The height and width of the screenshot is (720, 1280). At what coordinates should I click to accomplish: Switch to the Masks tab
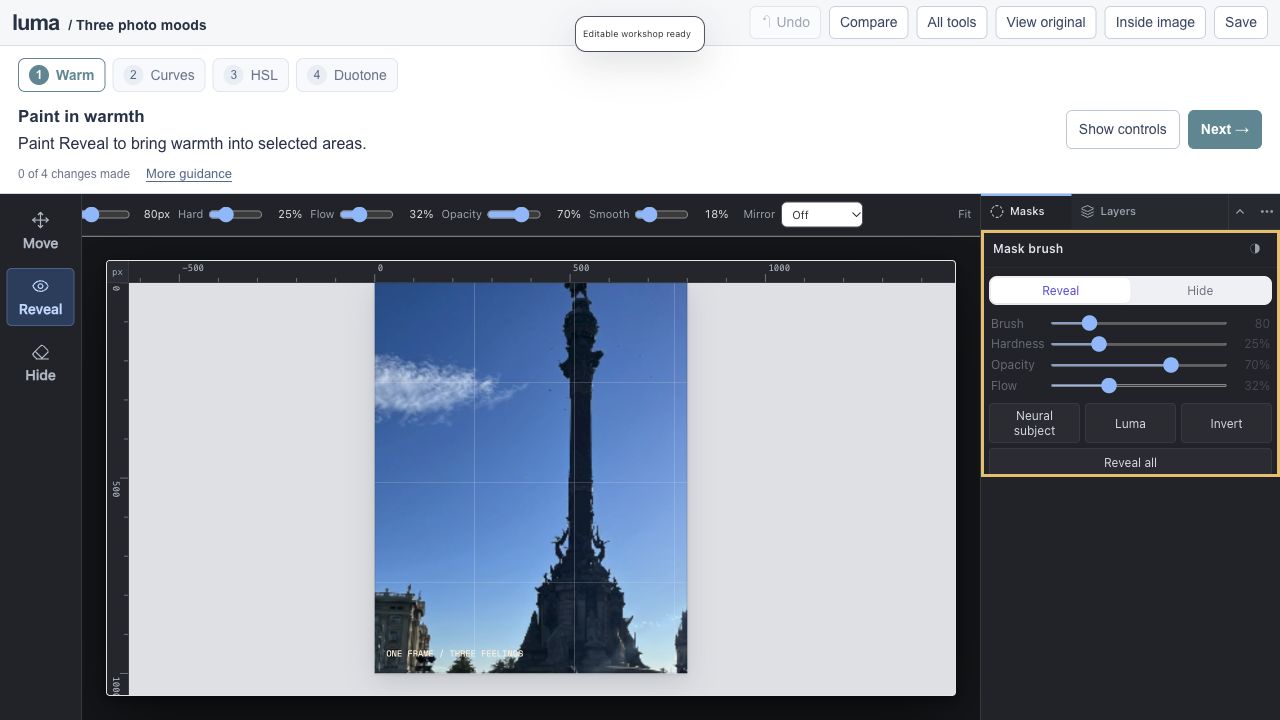(1026, 211)
